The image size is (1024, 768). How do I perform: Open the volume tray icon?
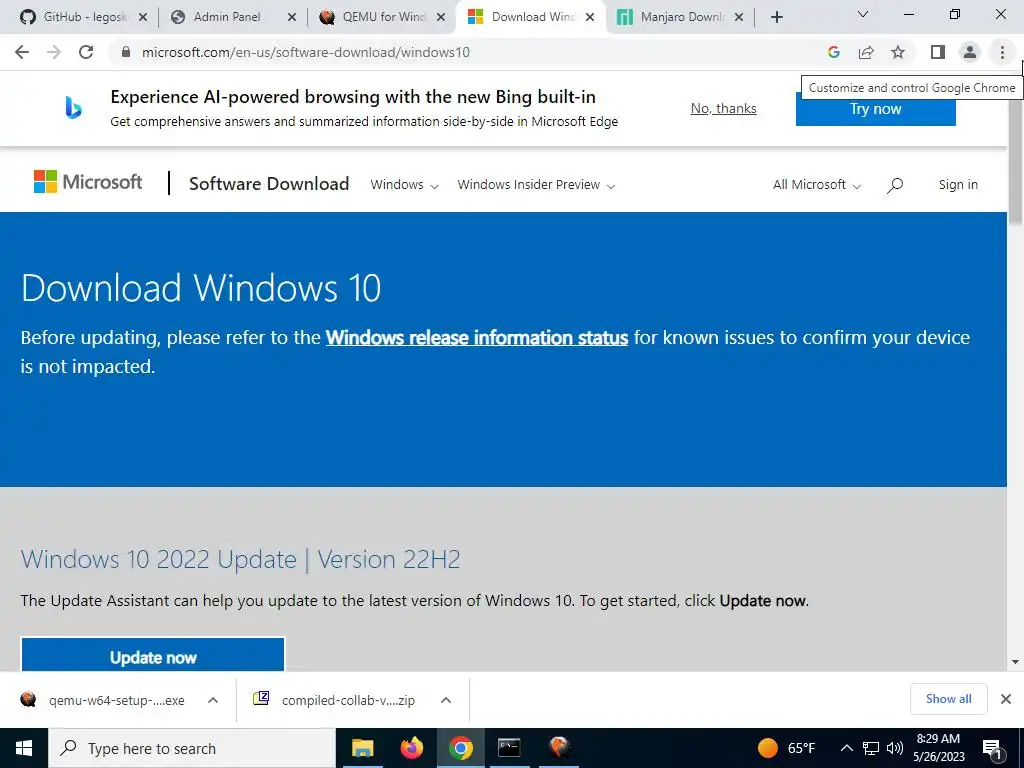tap(895, 748)
